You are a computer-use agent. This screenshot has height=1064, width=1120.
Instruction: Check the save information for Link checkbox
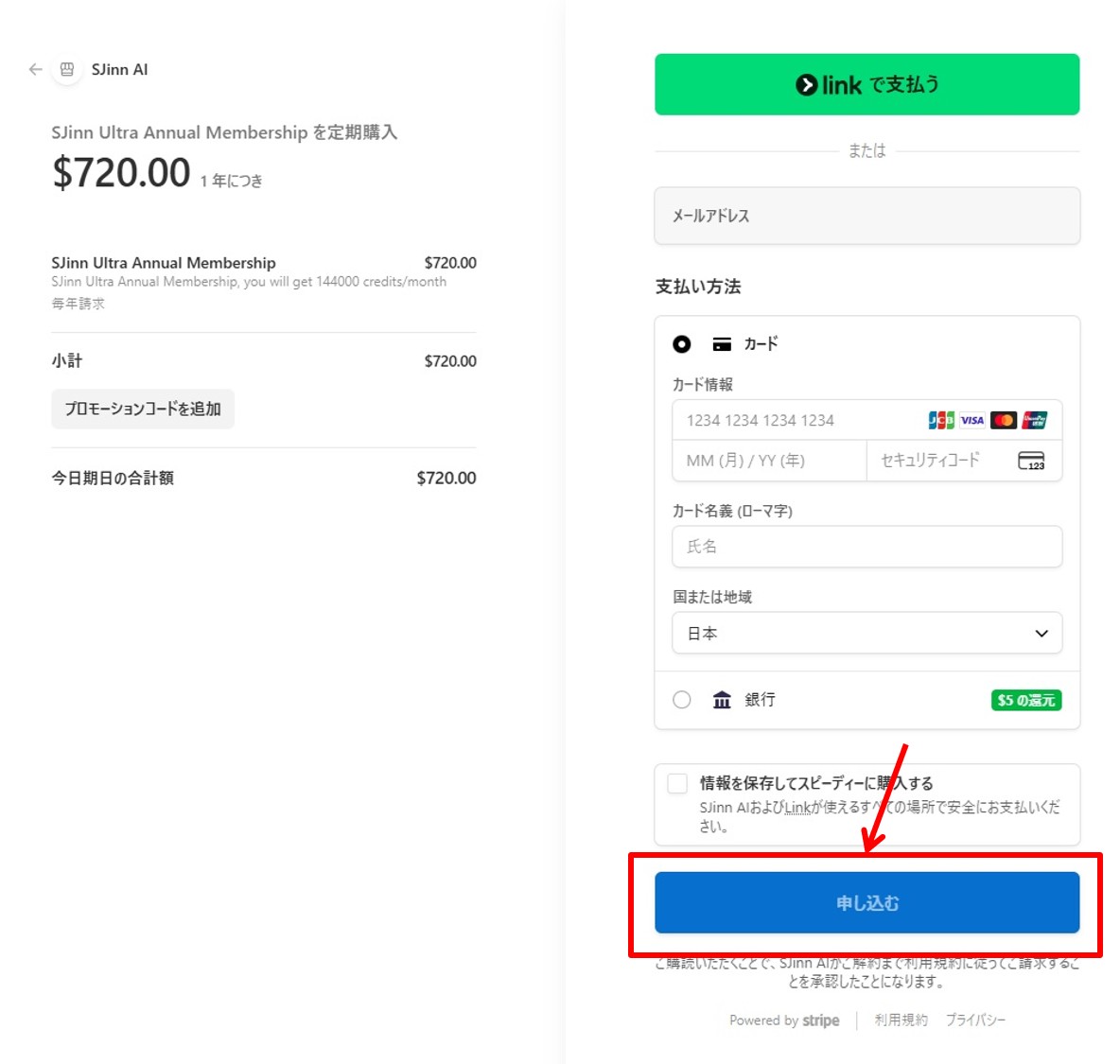(x=677, y=783)
